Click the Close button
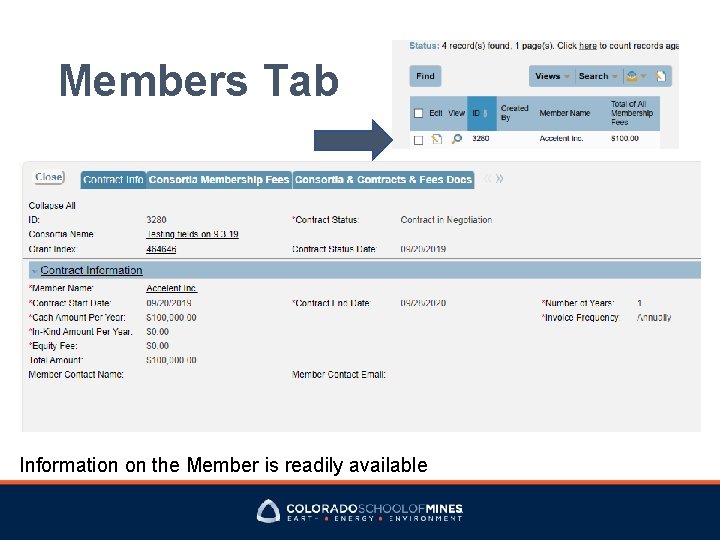 [49, 177]
